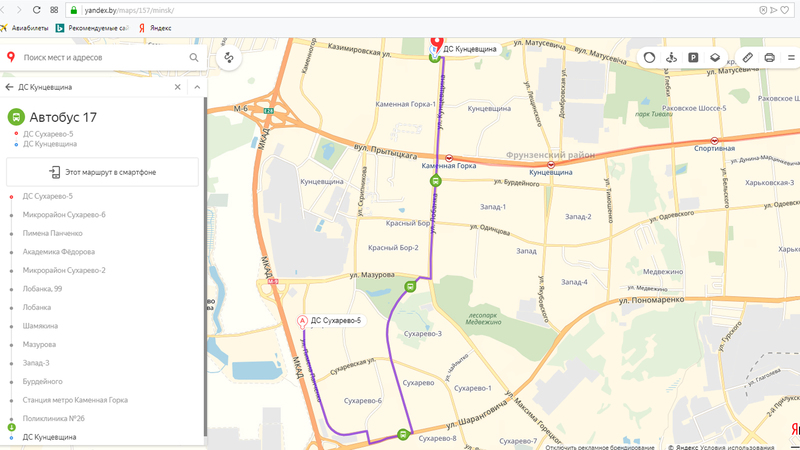Click the bus stop icon on Мазурова street
The width and height of the screenshot is (800, 450).
click(x=408, y=286)
